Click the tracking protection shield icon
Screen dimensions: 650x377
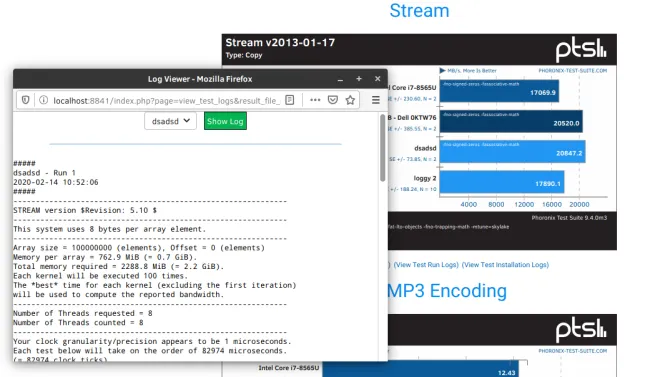25,100
